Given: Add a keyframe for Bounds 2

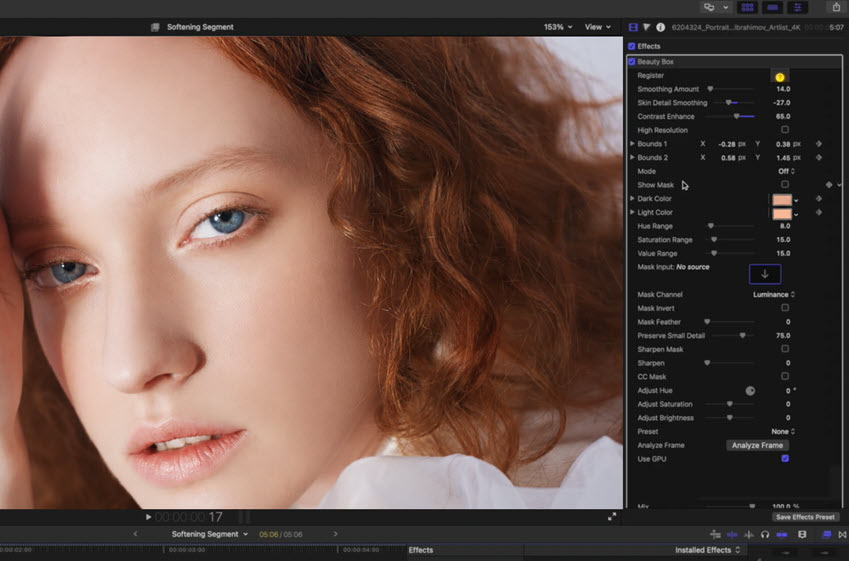Looking at the screenshot, I should coord(819,157).
